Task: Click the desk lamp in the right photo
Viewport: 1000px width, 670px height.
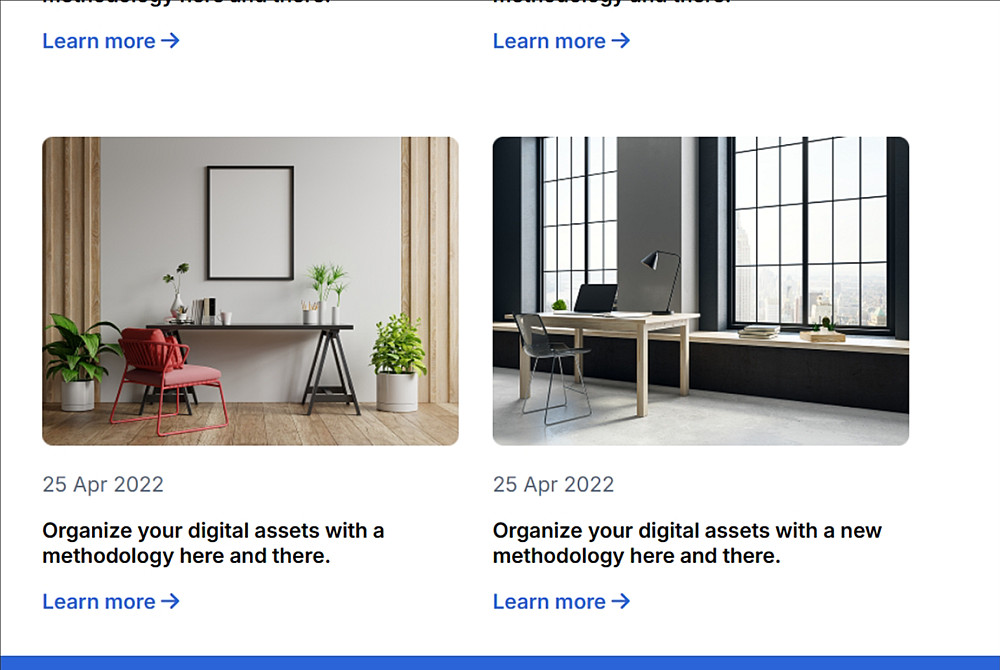Action: click(661, 281)
